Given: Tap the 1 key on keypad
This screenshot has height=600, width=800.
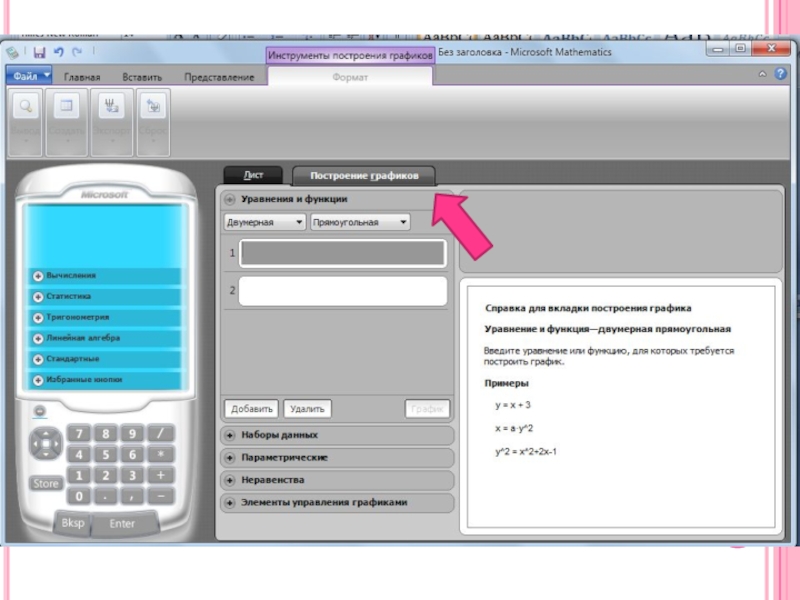Looking at the screenshot, I should pyautogui.click(x=79, y=475).
